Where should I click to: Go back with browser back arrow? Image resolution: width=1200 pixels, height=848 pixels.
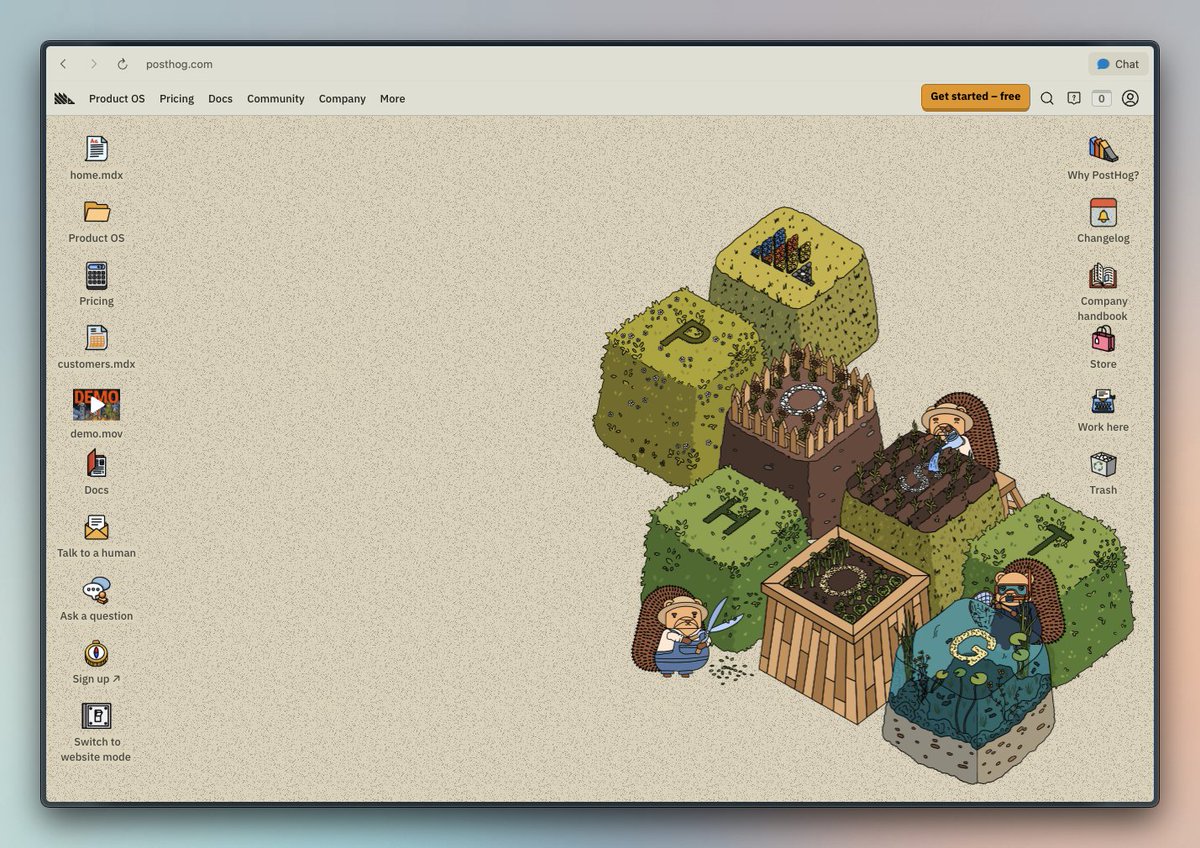63,64
